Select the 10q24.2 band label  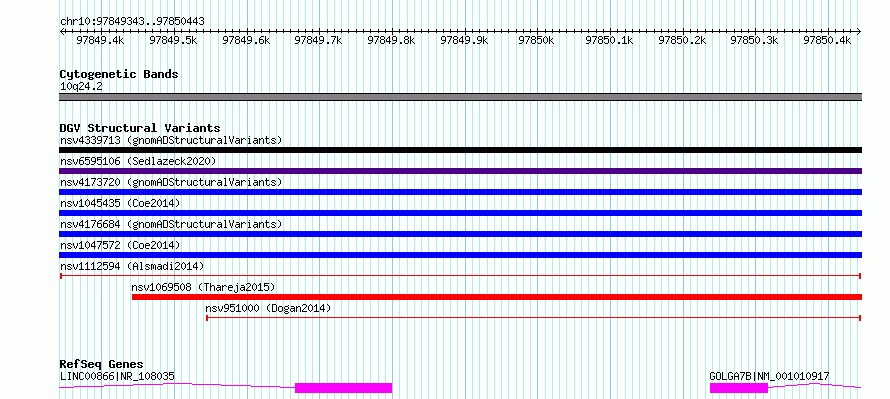coord(81,87)
